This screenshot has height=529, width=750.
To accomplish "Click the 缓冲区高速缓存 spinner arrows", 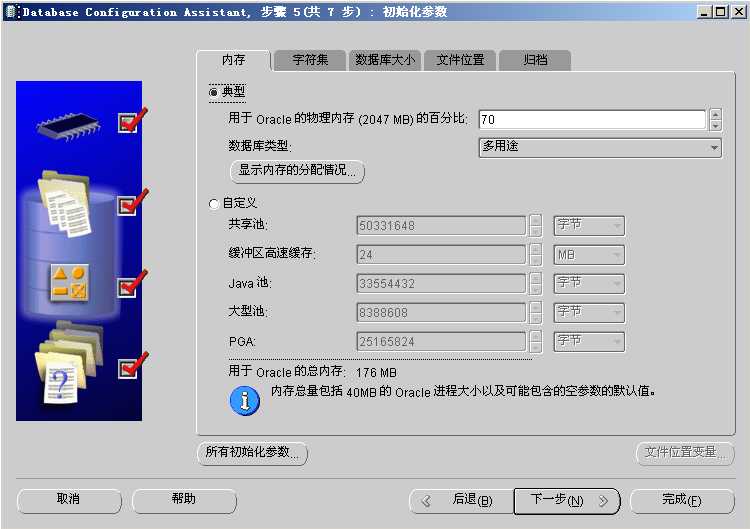I will 536,255.
